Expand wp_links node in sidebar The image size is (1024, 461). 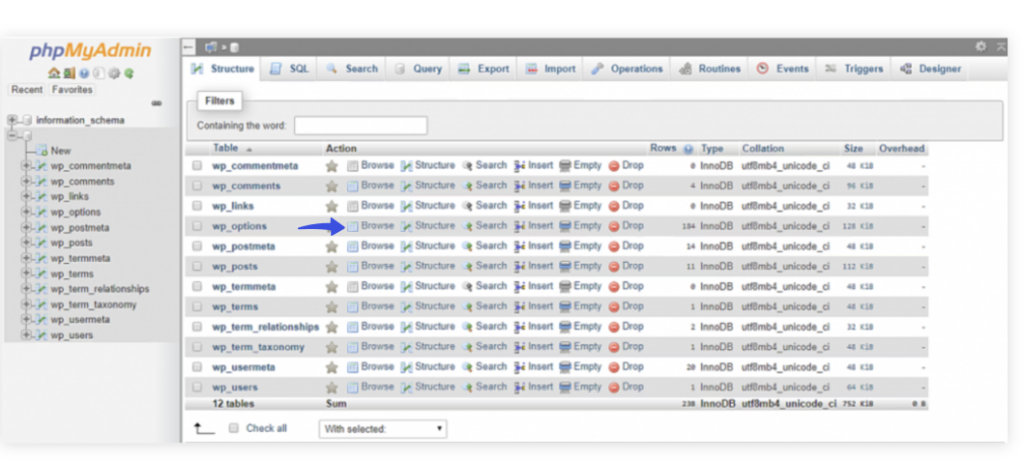tap(26, 197)
